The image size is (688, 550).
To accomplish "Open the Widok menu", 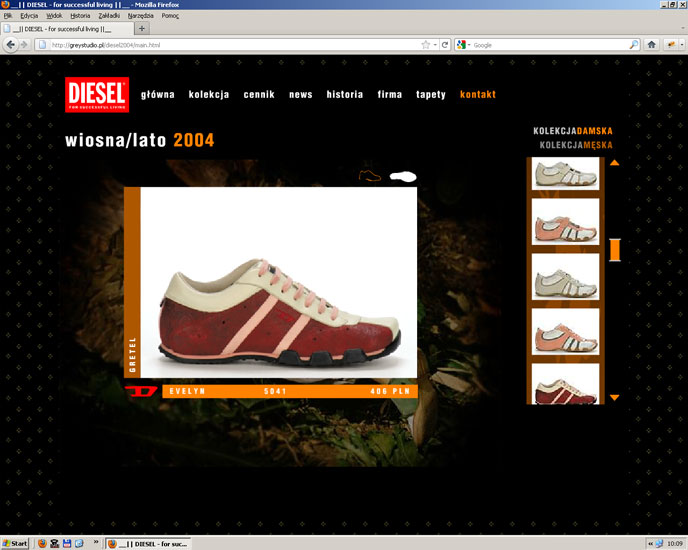I will (54, 16).
